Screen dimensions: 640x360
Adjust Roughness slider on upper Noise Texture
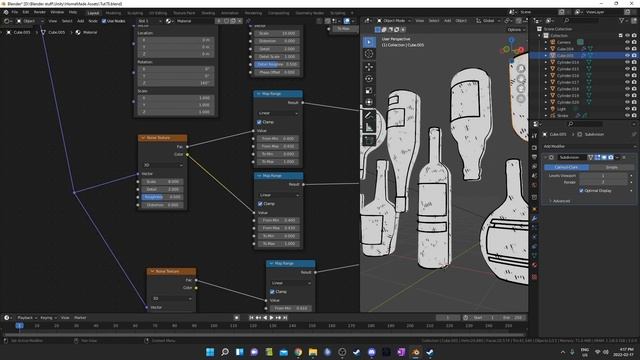(x=162, y=197)
